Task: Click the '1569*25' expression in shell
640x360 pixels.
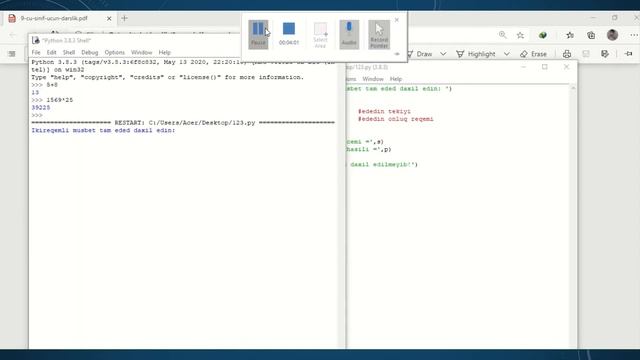Action: point(60,100)
